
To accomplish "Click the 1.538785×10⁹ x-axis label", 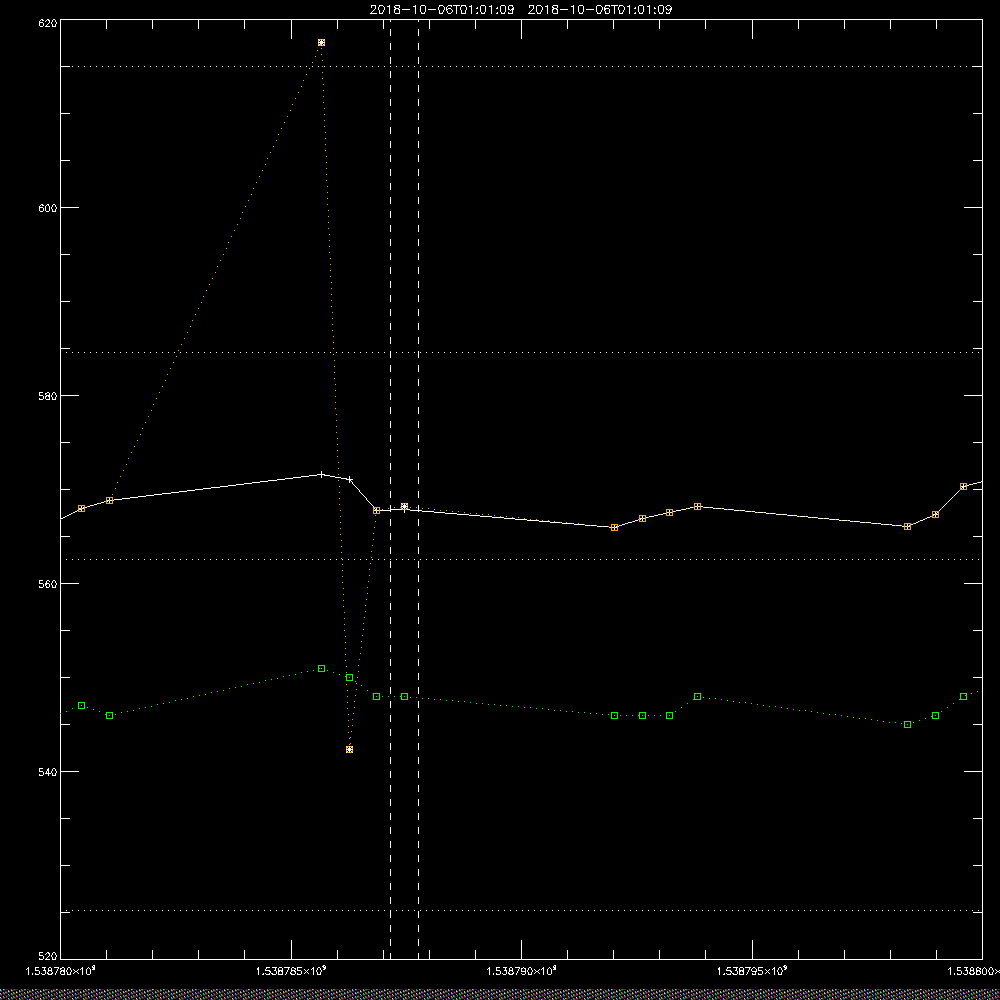I will pos(291,971).
